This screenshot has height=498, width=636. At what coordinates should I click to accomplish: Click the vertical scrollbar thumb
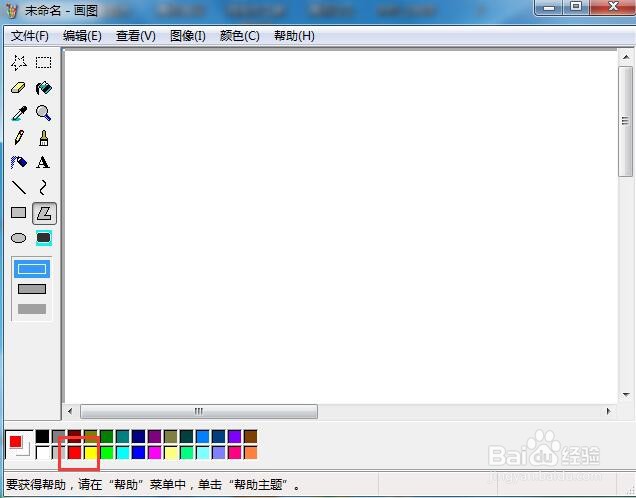pyautogui.click(x=625, y=121)
